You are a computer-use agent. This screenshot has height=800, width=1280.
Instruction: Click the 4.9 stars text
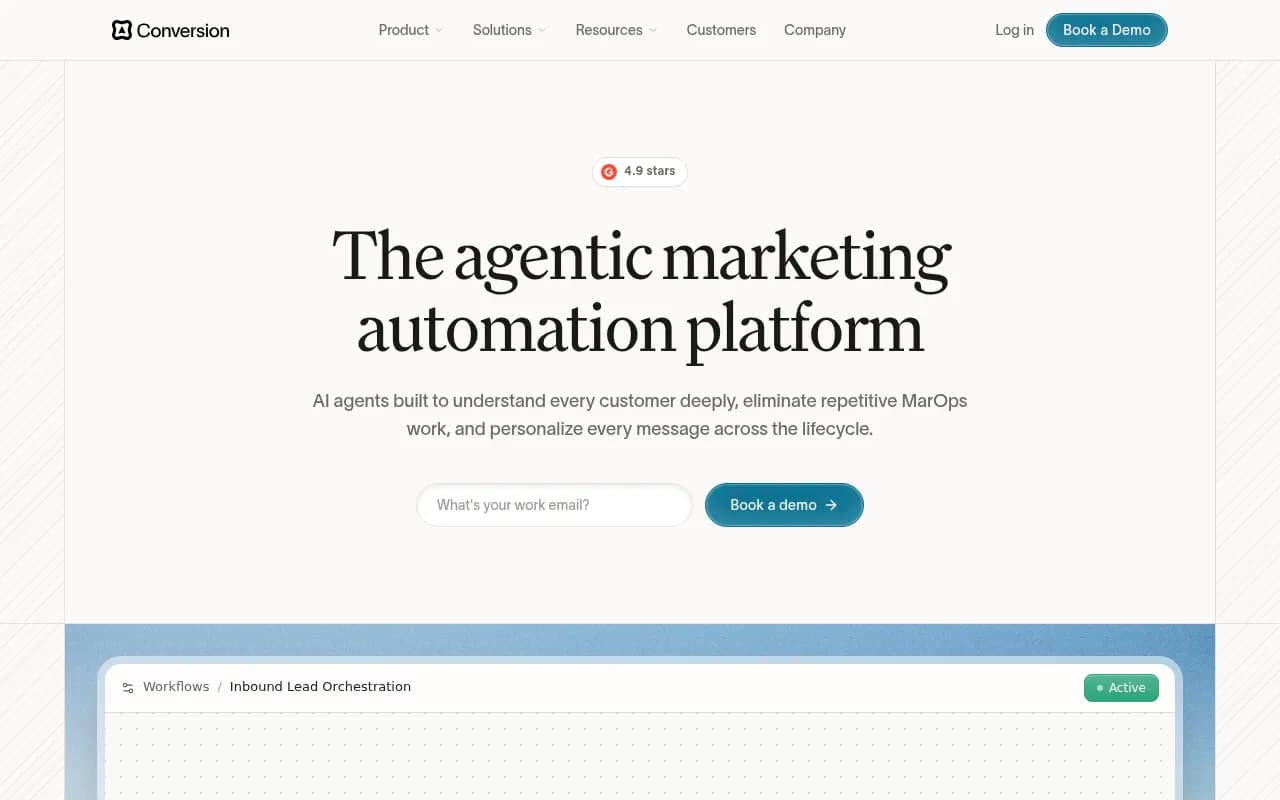click(x=650, y=171)
